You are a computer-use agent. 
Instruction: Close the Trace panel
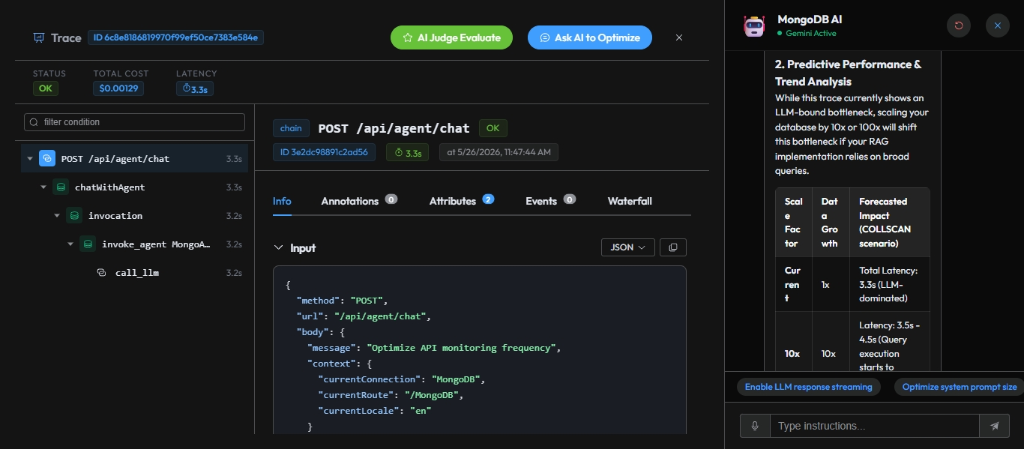[679, 38]
